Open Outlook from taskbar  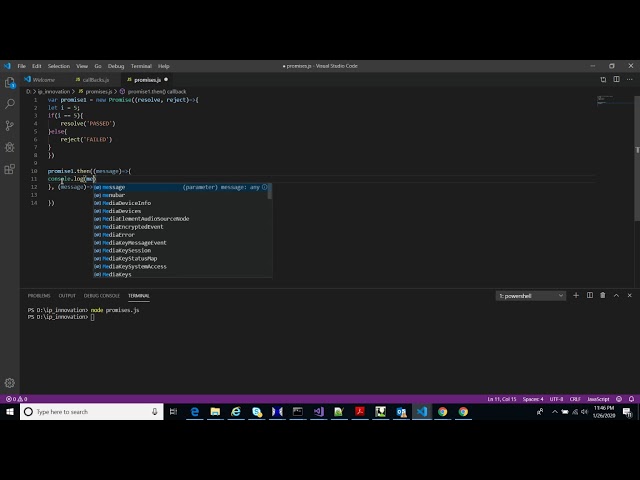coord(401,411)
